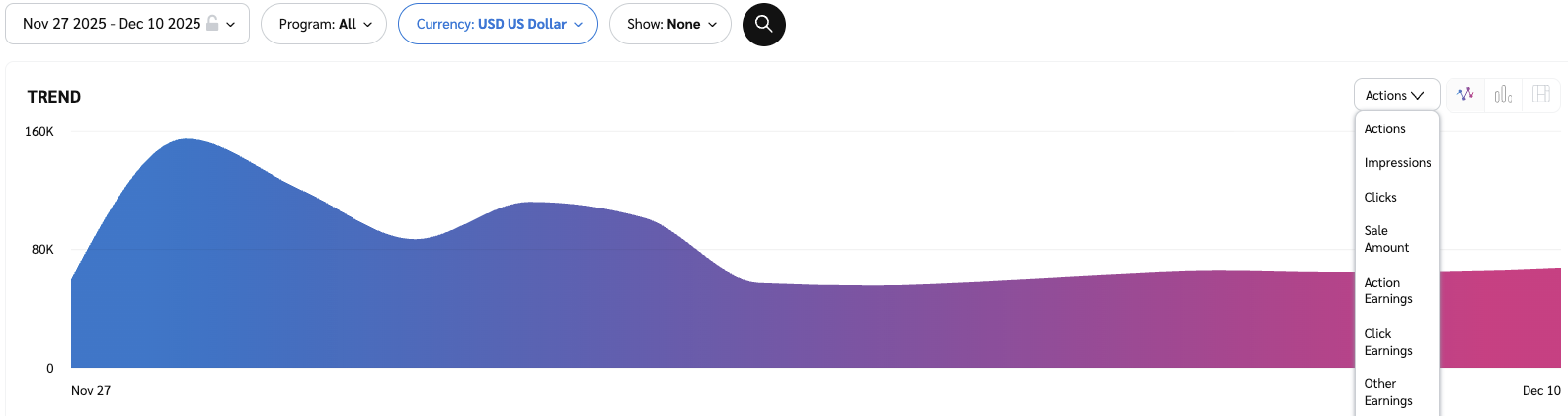Switch to the table view icon
The image size is (1568, 416).
click(1540, 95)
